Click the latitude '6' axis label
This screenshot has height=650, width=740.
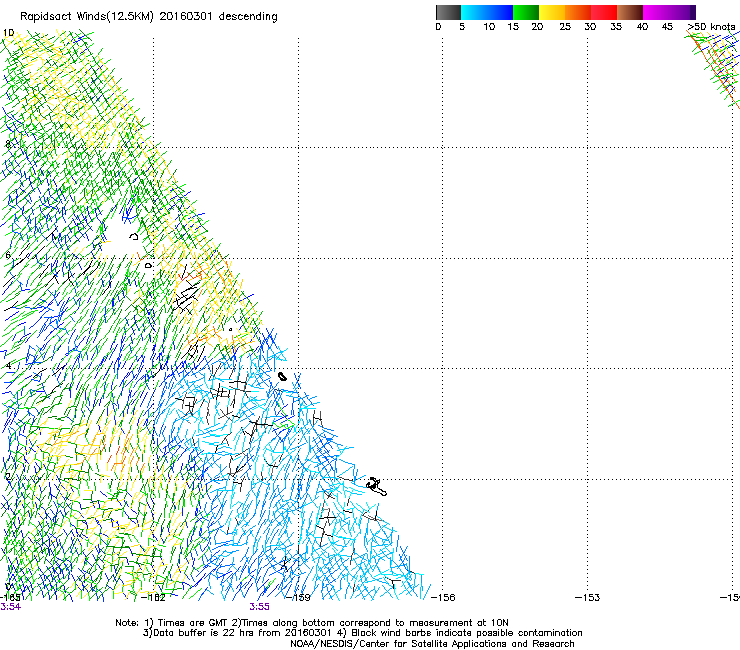8,255
